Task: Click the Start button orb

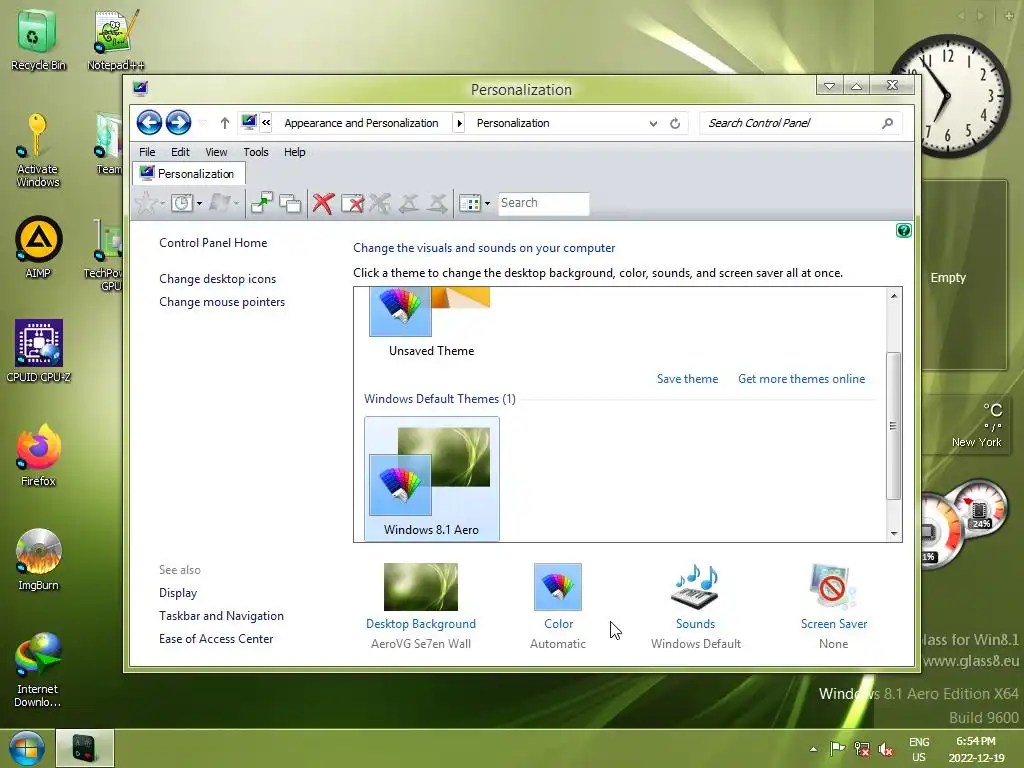Action: (26, 748)
